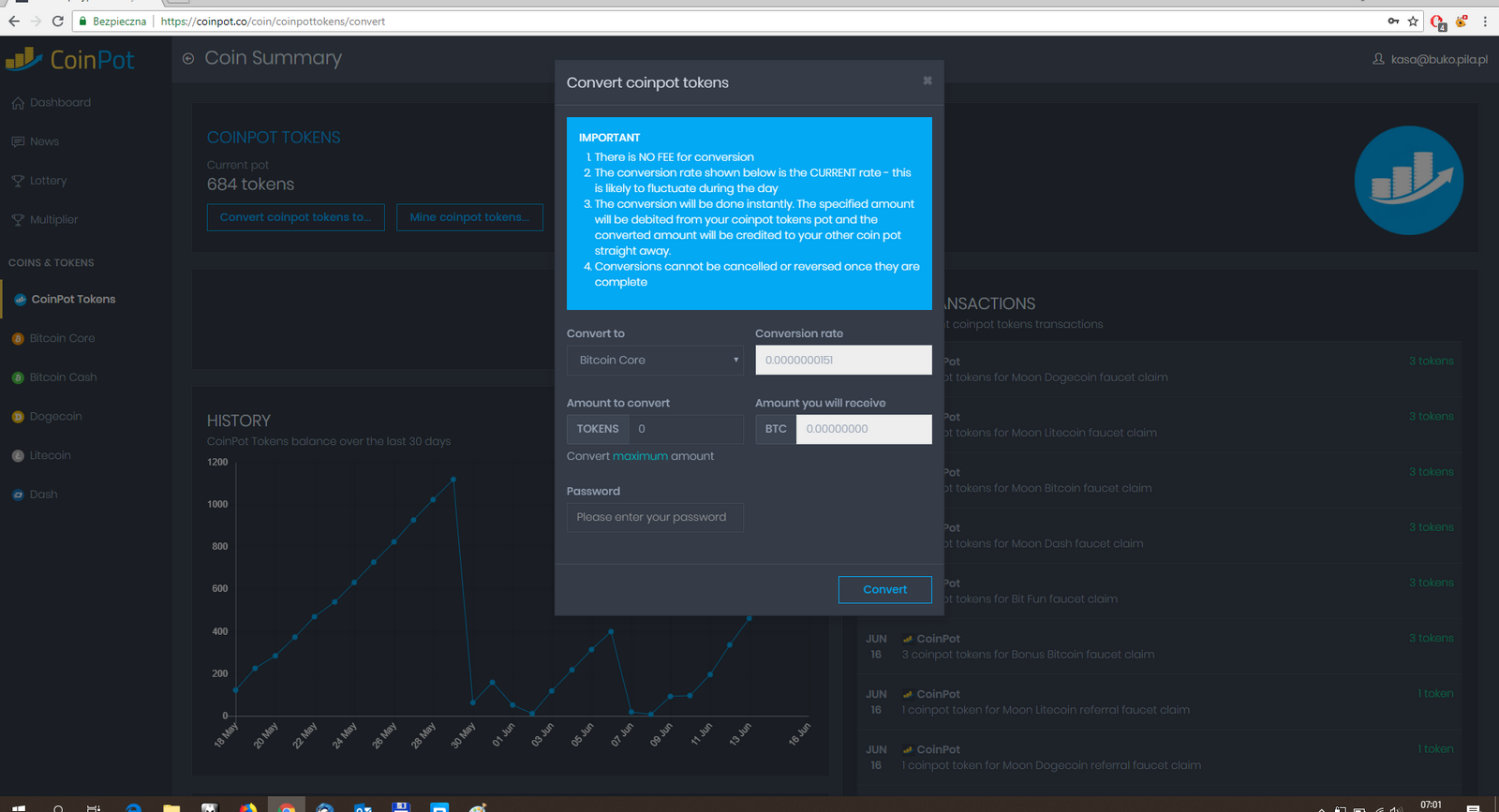Click Chrome icon in taskbar
The height and width of the screenshot is (812, 1499).
click(287, 806)
